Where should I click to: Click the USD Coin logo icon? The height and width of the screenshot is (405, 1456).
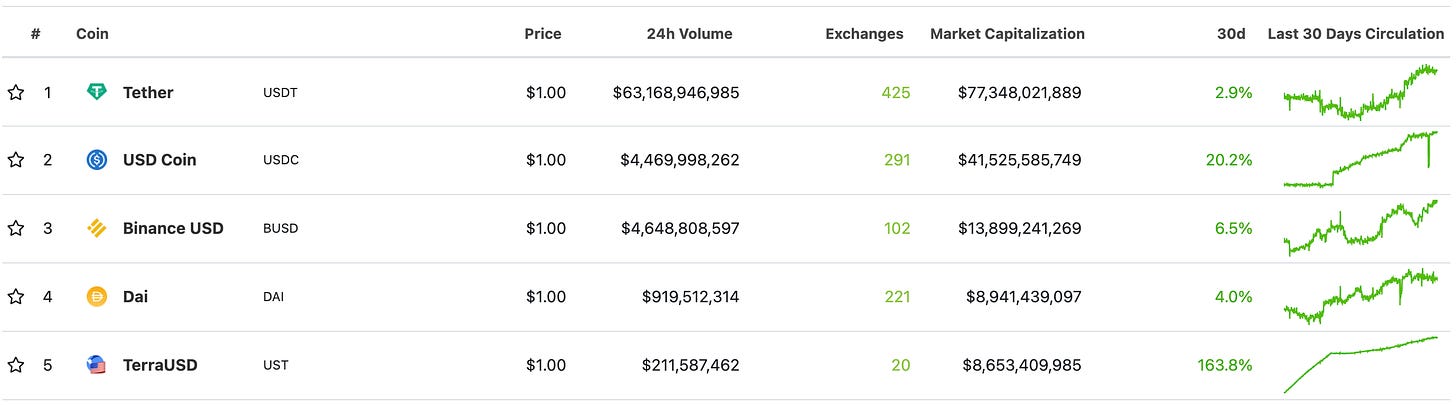97,160
